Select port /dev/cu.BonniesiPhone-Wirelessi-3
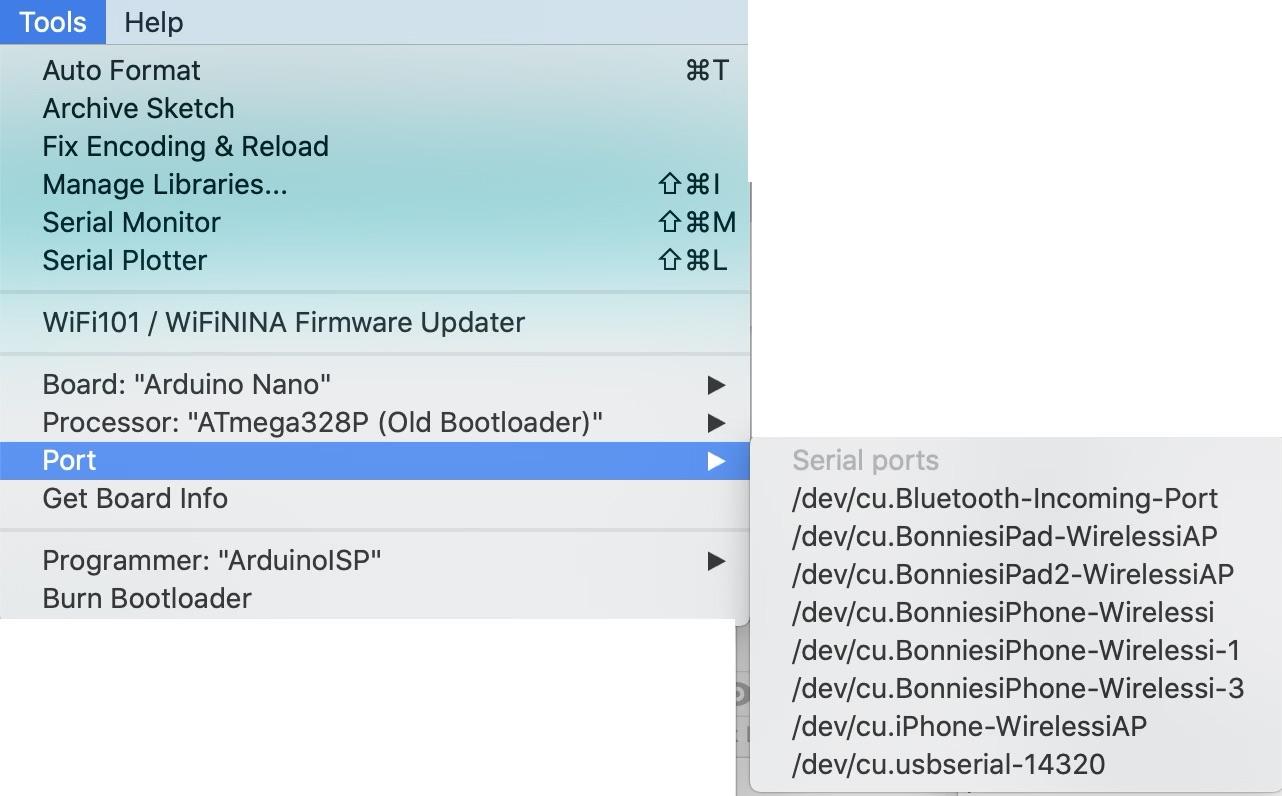Screen dimensions: 1282x796 click(x=1017, y=688)
